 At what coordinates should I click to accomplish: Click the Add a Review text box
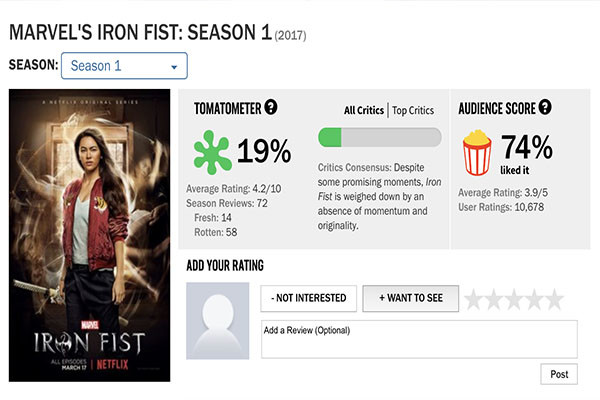pos(419,339)
